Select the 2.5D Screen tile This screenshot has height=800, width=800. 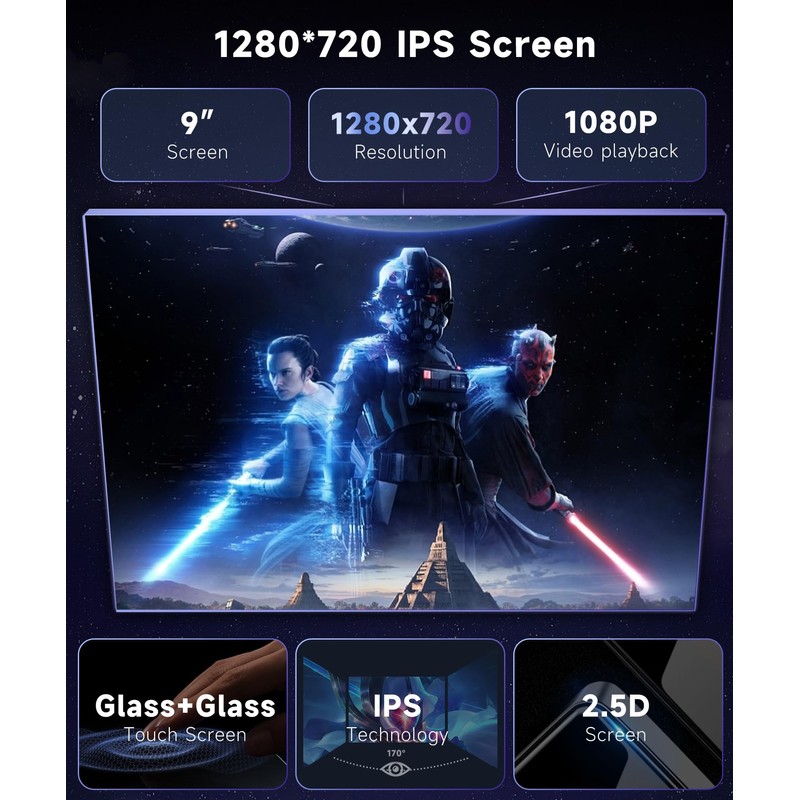click(x=618, y=714)
